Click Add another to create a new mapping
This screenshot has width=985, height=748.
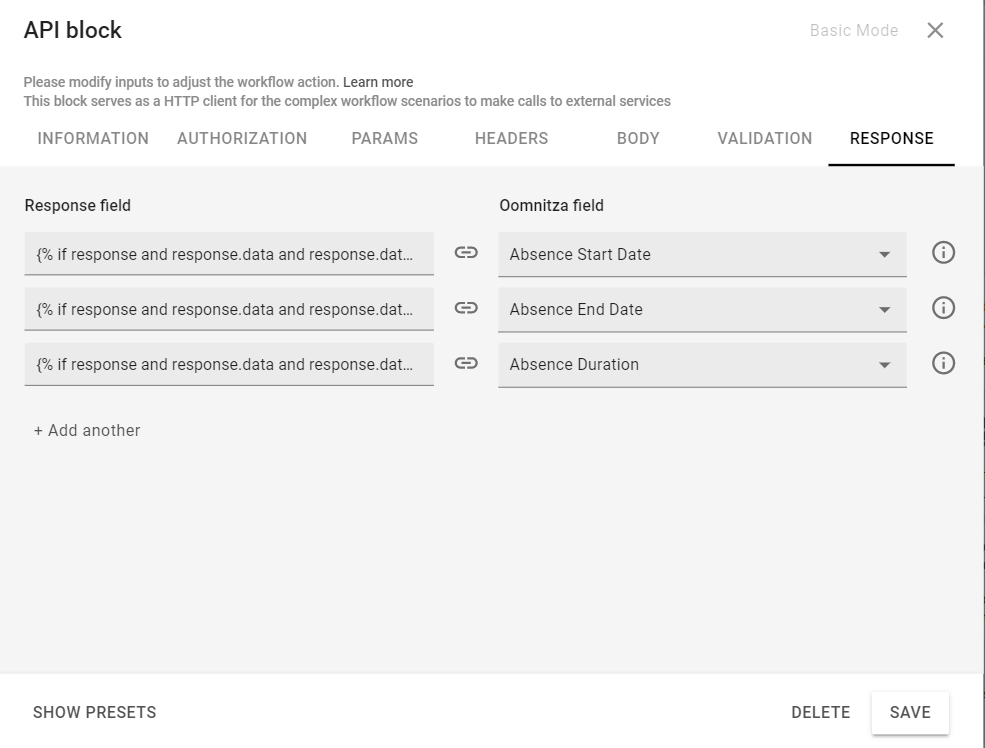tap(87, 430)
